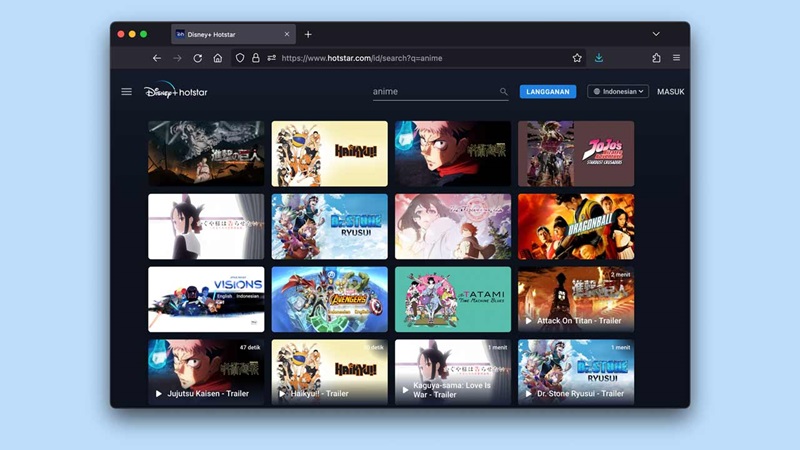Expand the list all tabs chevron
Screen dimensions: 800x450
[x=656, y=34]
